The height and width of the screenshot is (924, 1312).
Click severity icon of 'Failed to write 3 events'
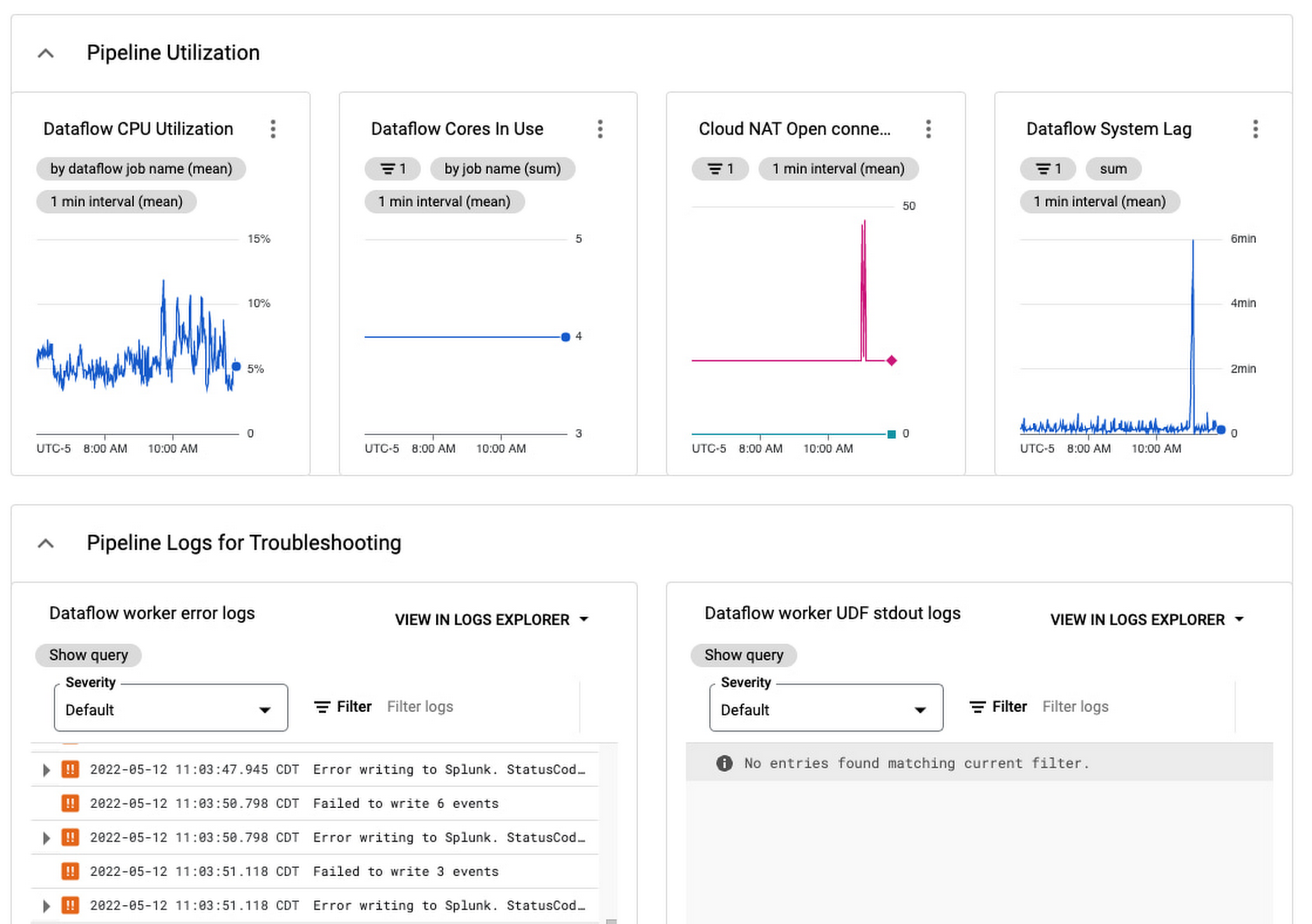tap(70, 872)
